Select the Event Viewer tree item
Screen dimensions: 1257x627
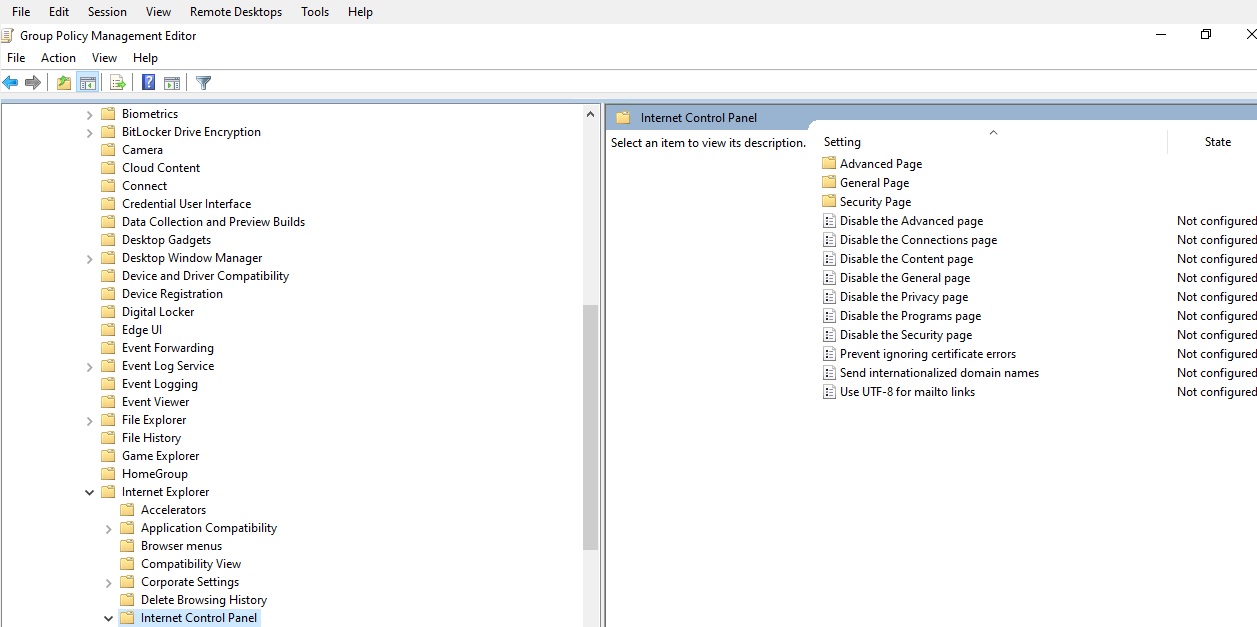(x=155, y=402)
